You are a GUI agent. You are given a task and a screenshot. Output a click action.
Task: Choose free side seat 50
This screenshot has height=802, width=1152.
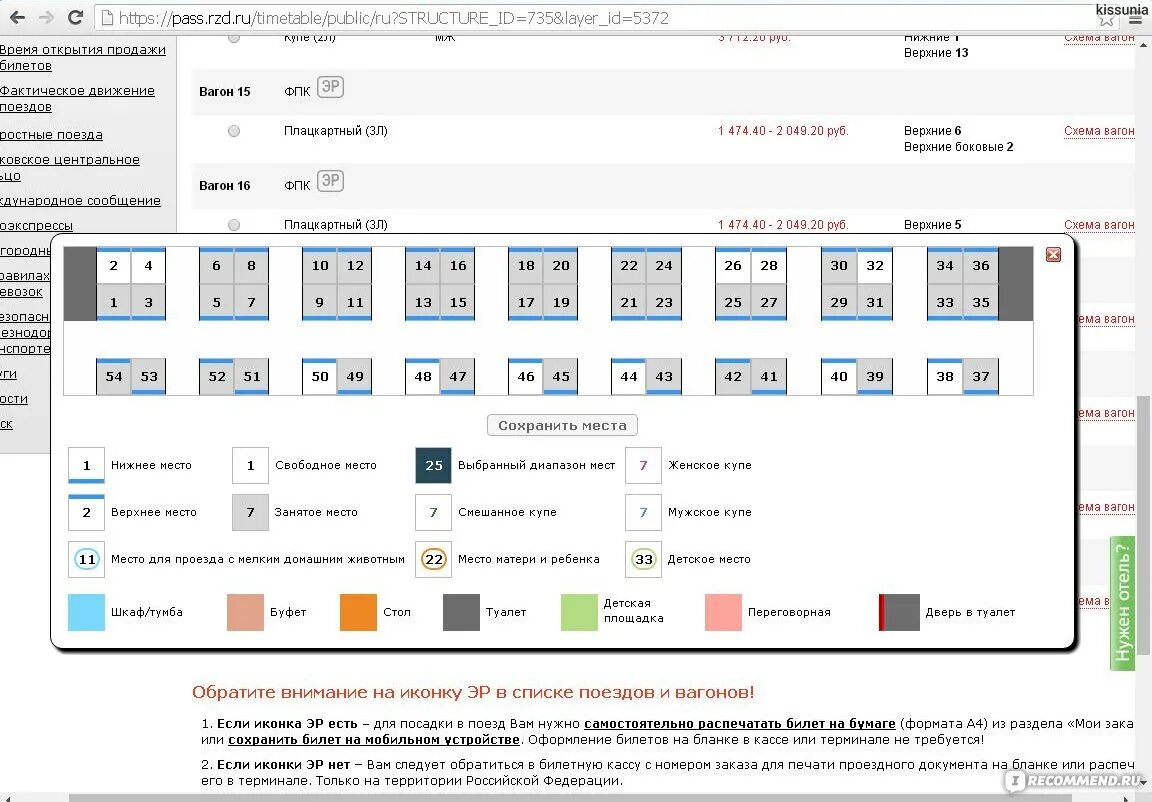point(320,376)
